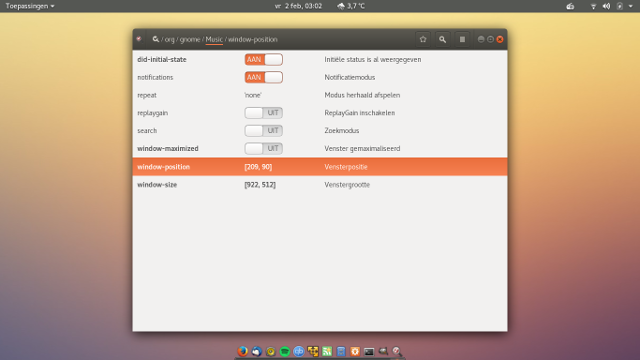Select the window-size key row

(320, 185)
